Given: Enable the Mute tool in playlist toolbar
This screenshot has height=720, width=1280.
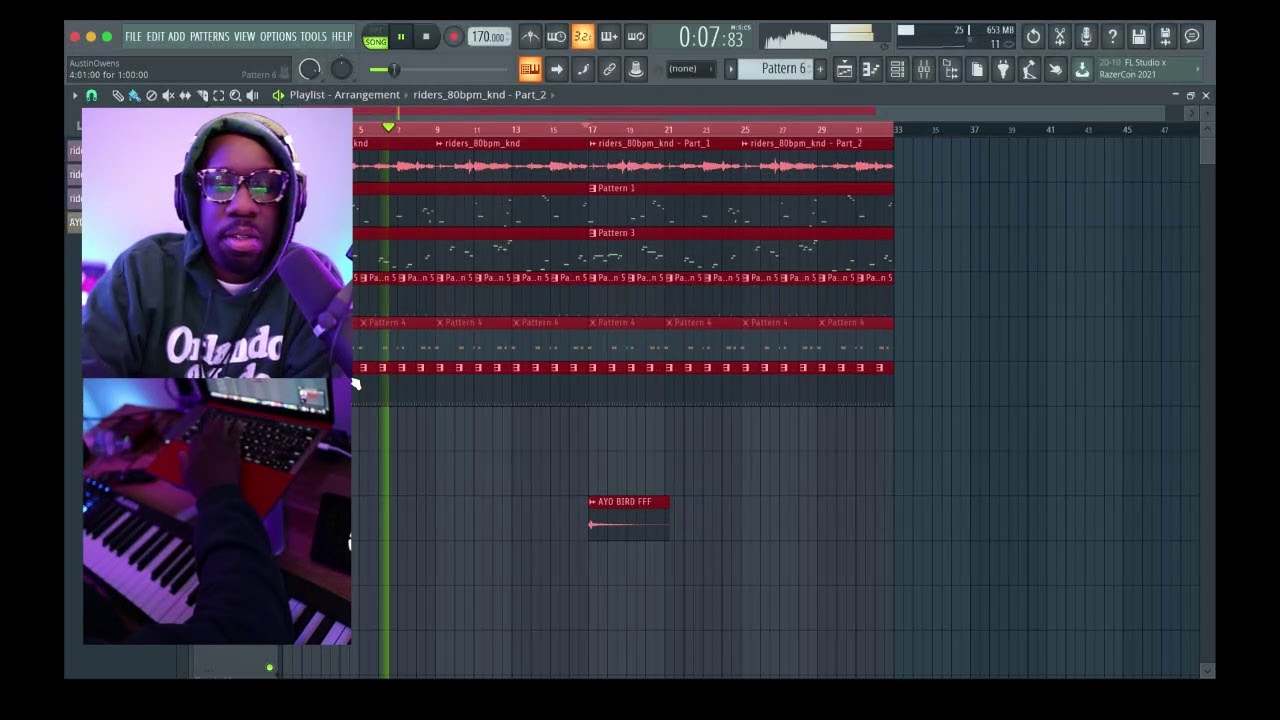Looking at the screenshot, I should click(x=167, y=95).
